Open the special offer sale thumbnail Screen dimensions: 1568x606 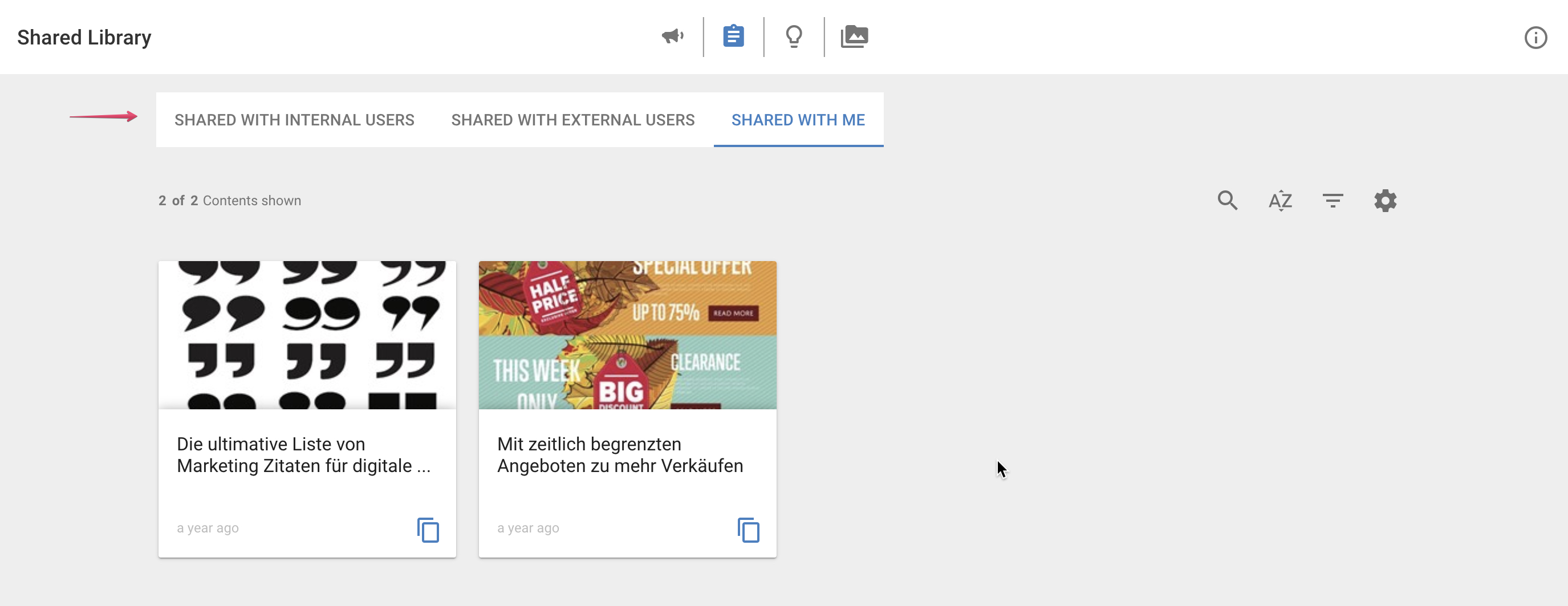(627, 335)
